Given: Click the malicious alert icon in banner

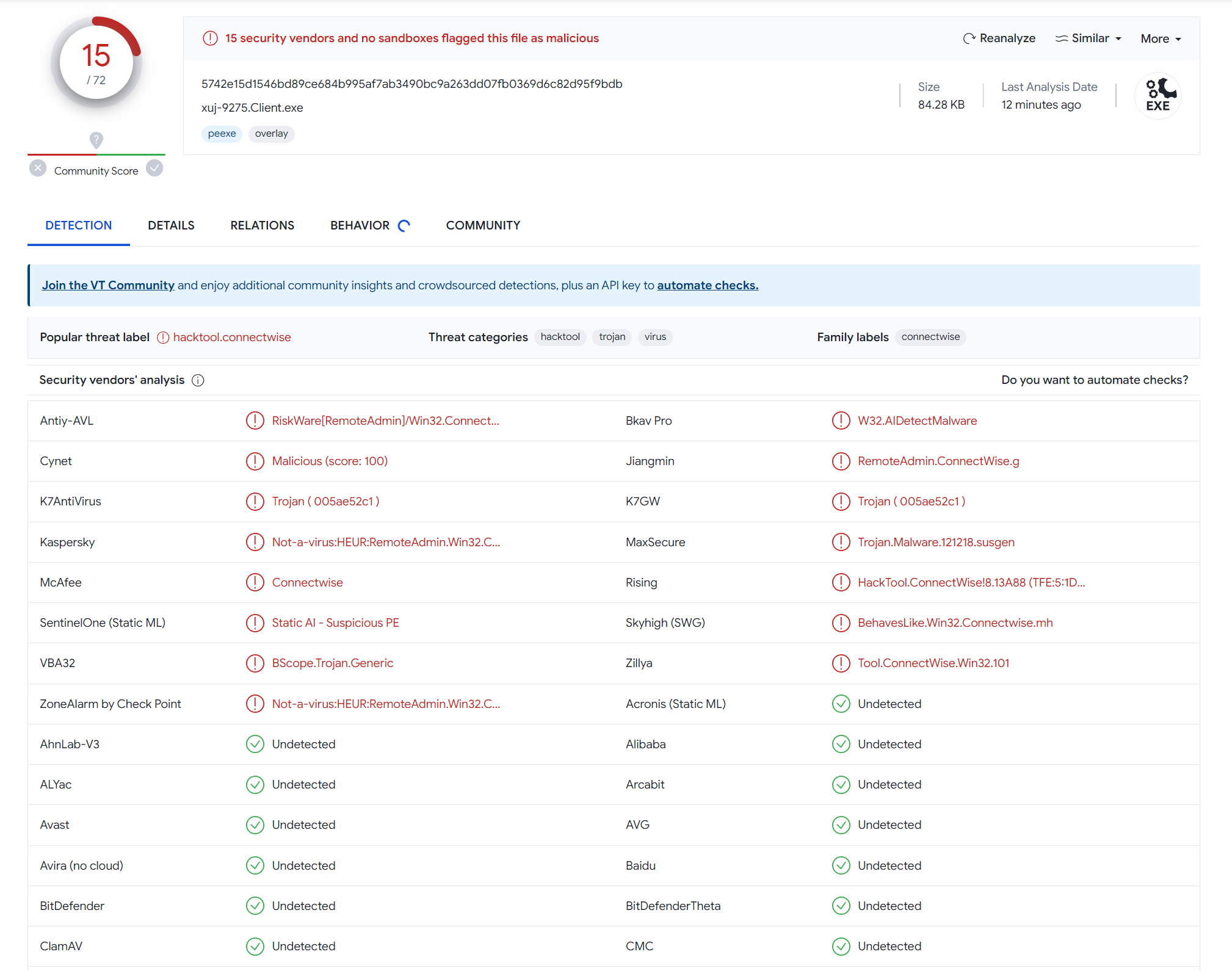Looking at the screenshot, I should 210,38.
